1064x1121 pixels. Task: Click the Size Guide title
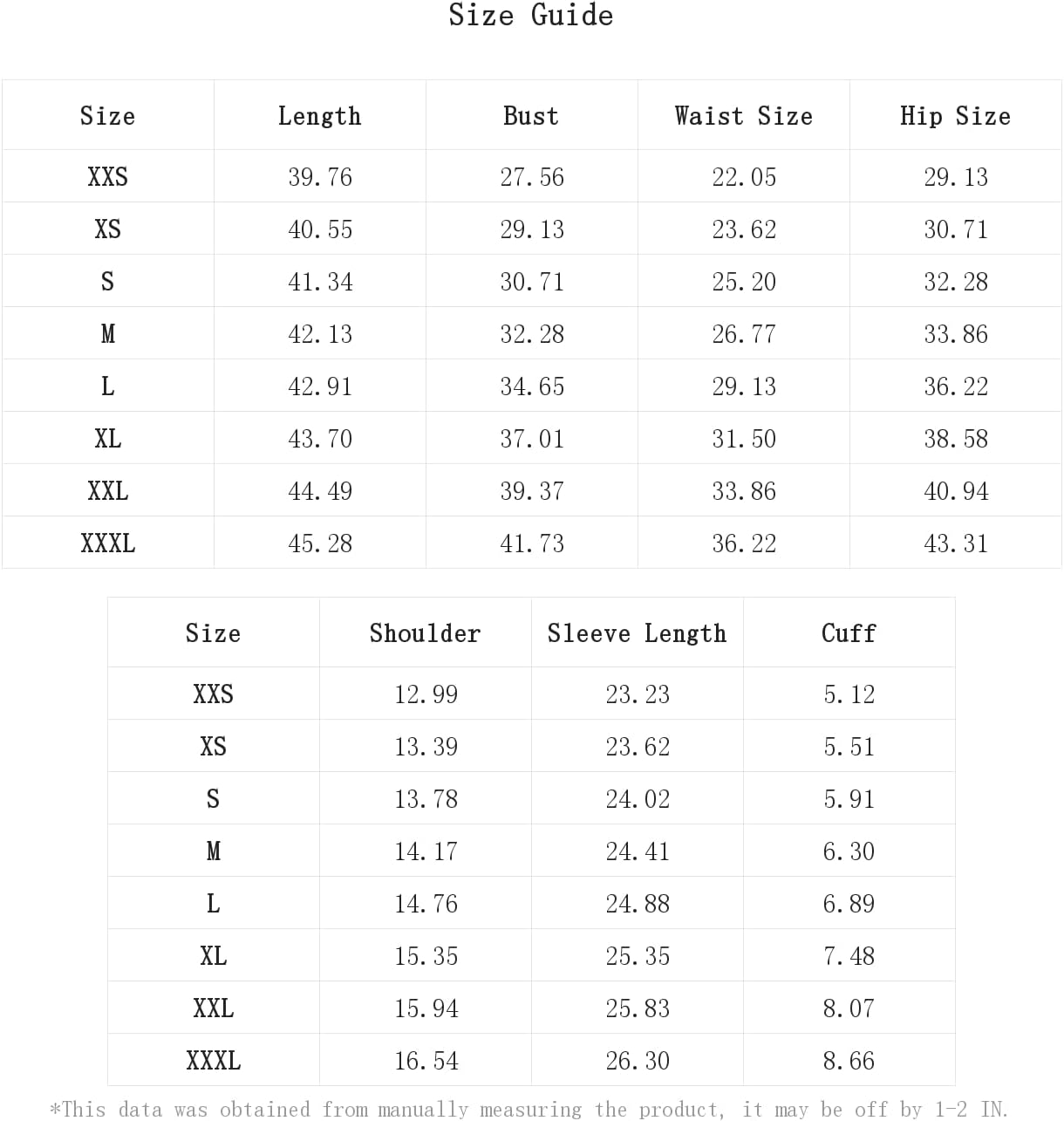pyautogui.click(x=530, y=15)
